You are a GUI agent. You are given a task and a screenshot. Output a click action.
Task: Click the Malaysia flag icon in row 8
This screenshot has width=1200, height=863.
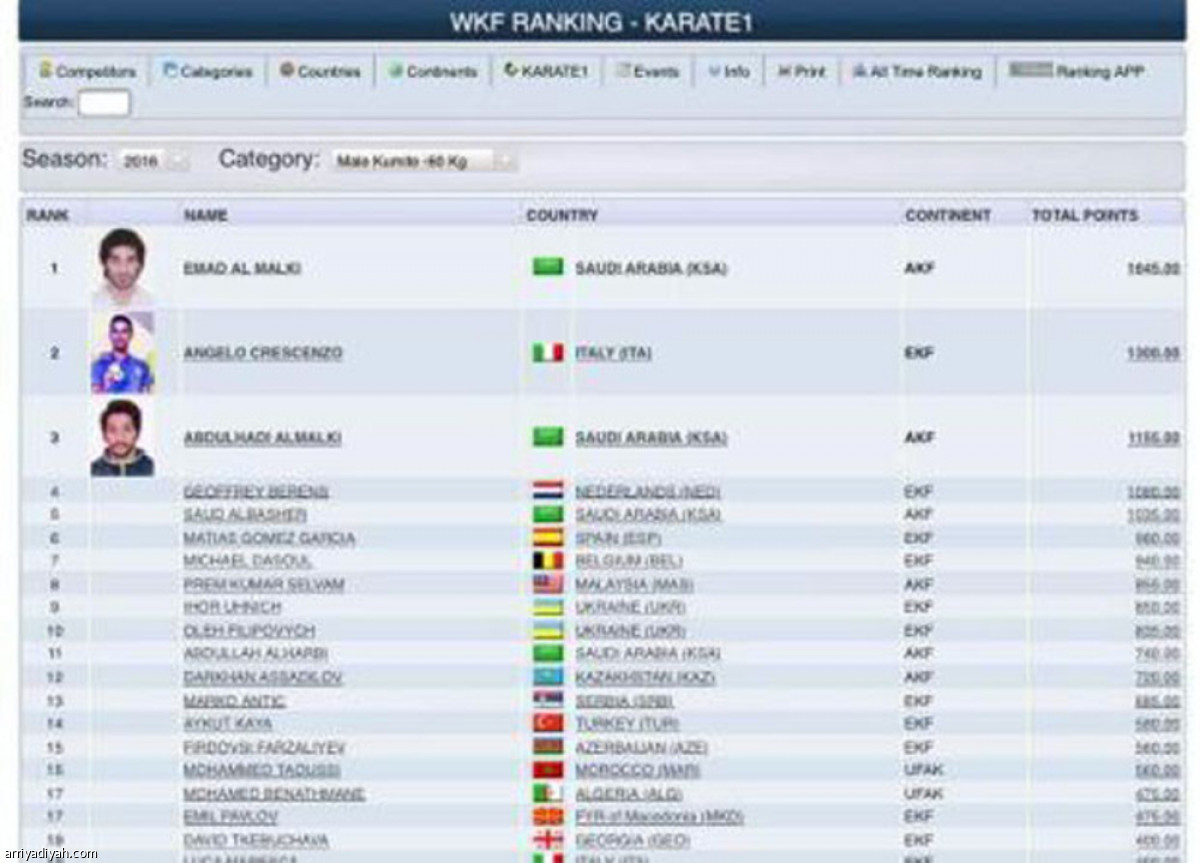547,584
